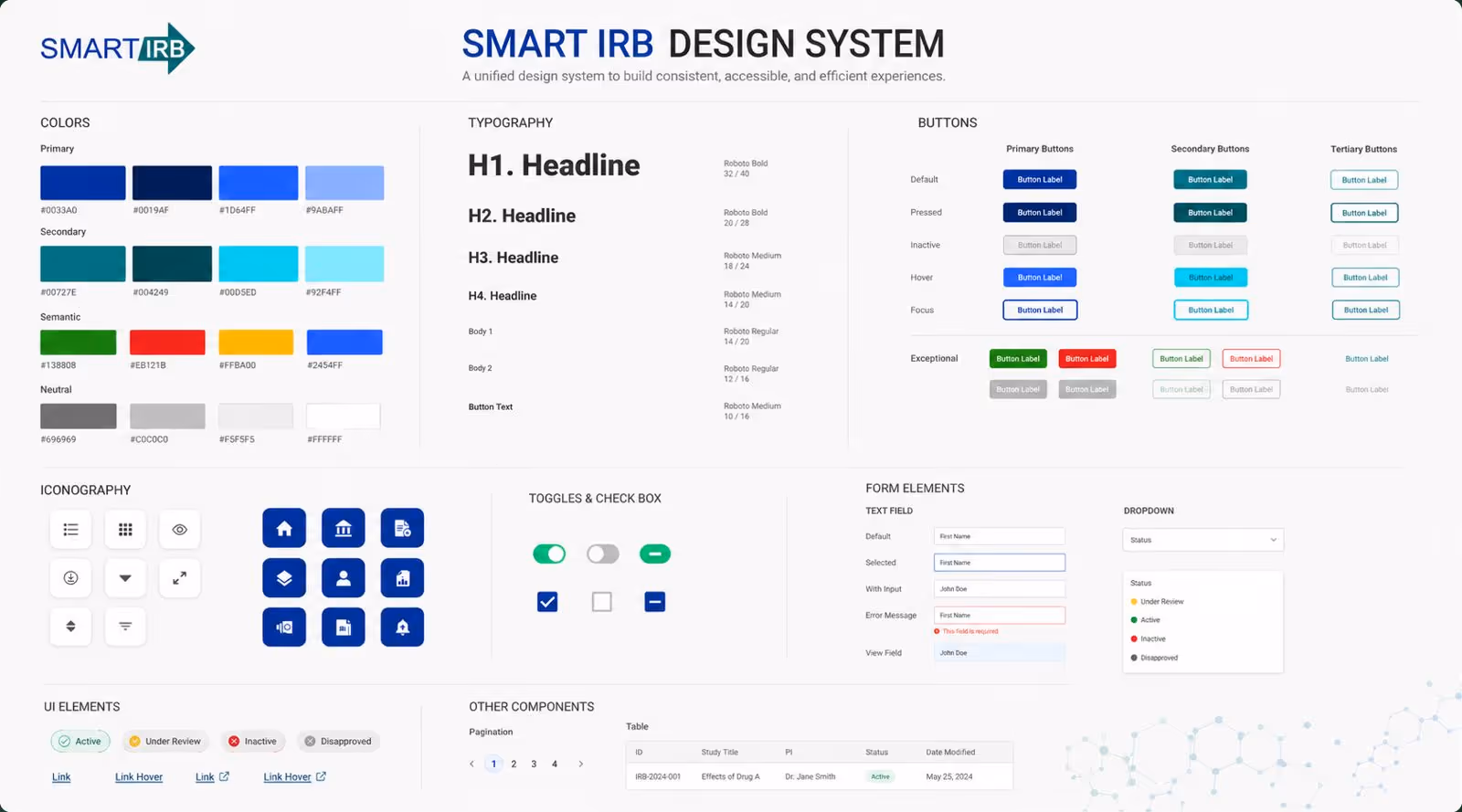Click the grid view icon

[125, 530]
